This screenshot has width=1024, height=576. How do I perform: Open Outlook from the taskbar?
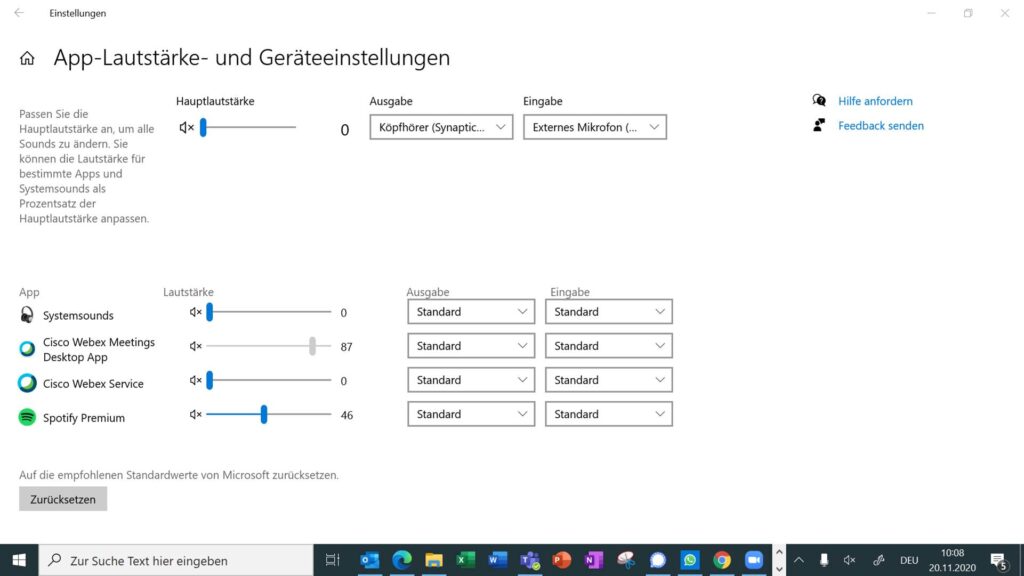[370, 560]
